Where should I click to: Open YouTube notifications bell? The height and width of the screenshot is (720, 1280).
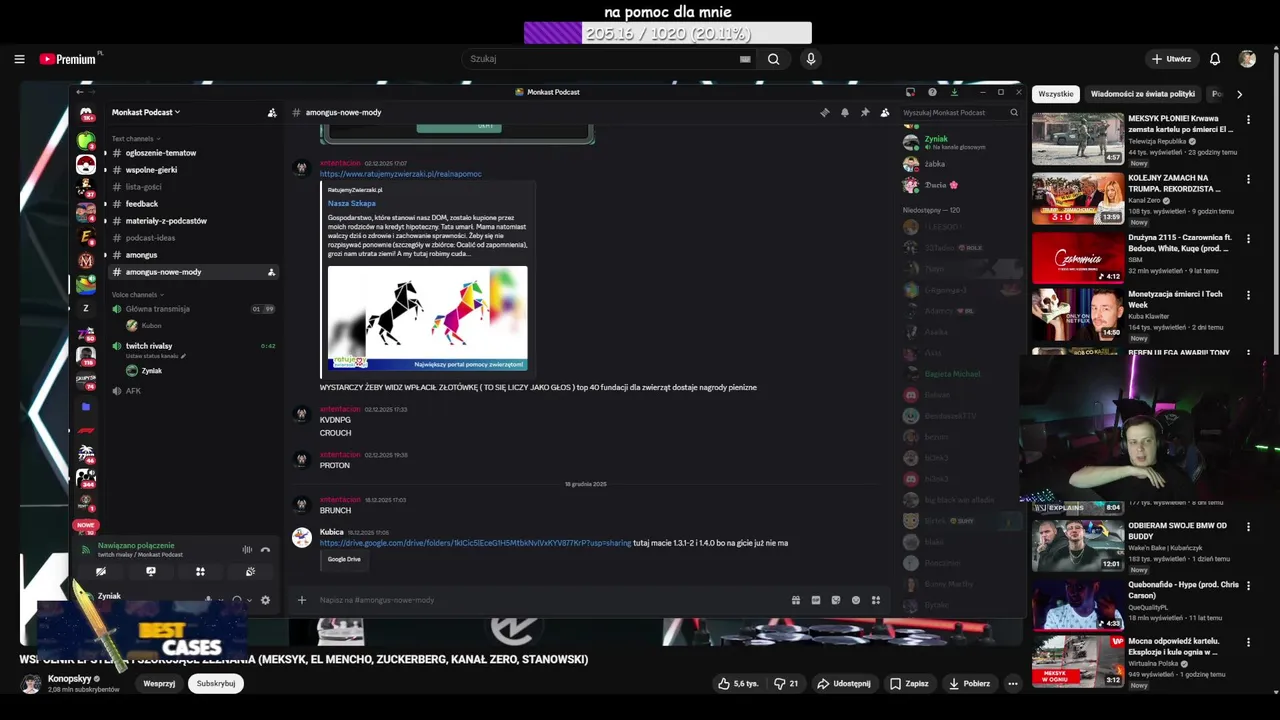pos(1215,59)
